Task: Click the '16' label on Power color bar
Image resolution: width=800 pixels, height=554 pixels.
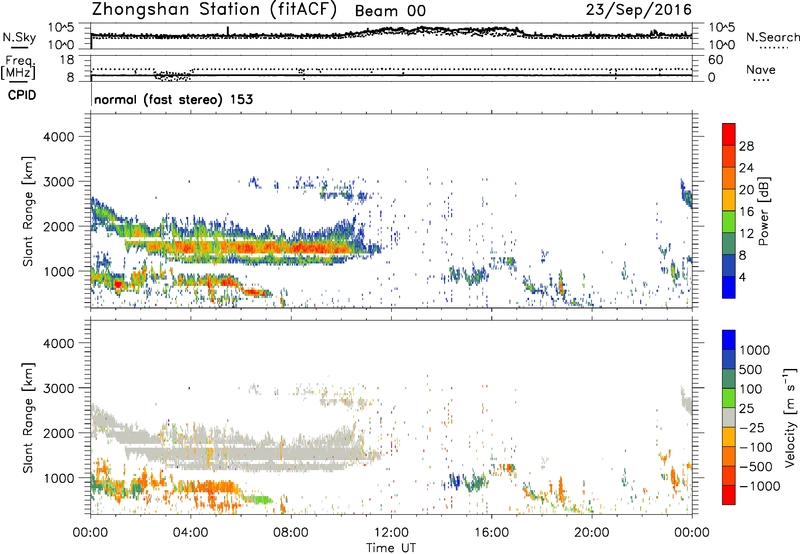Action: coord(746,212)
